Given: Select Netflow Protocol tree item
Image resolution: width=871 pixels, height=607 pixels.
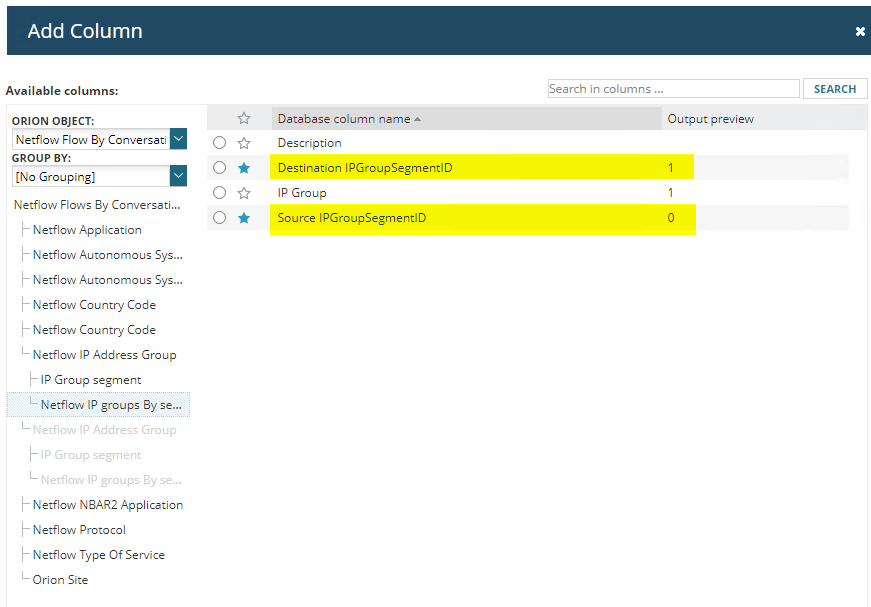Looking at the screenshot, I should tap(79, 530).
